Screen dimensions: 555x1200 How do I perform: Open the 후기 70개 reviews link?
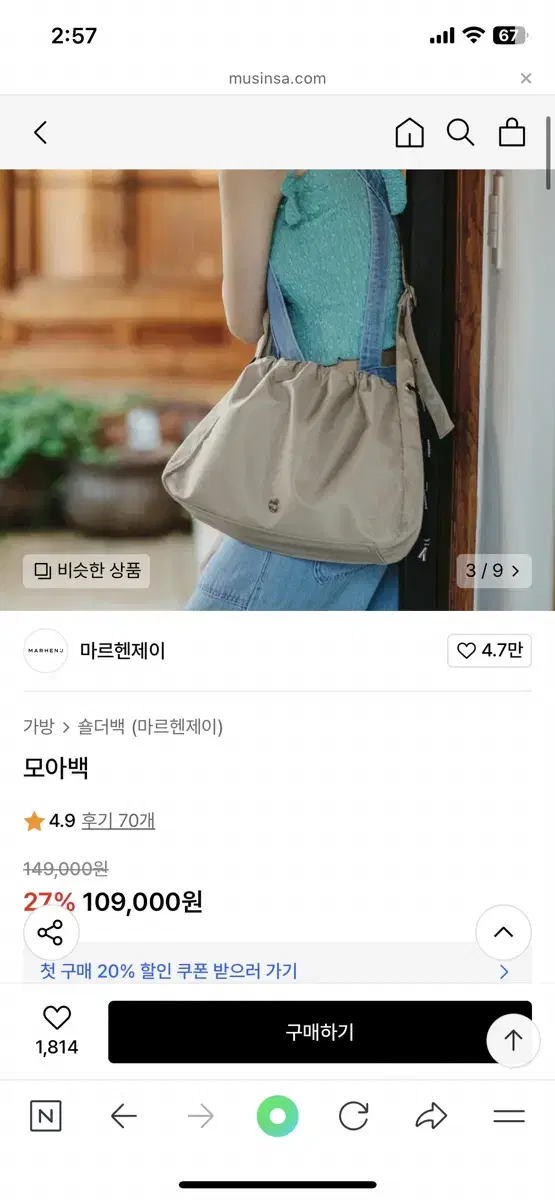[118, 821]
